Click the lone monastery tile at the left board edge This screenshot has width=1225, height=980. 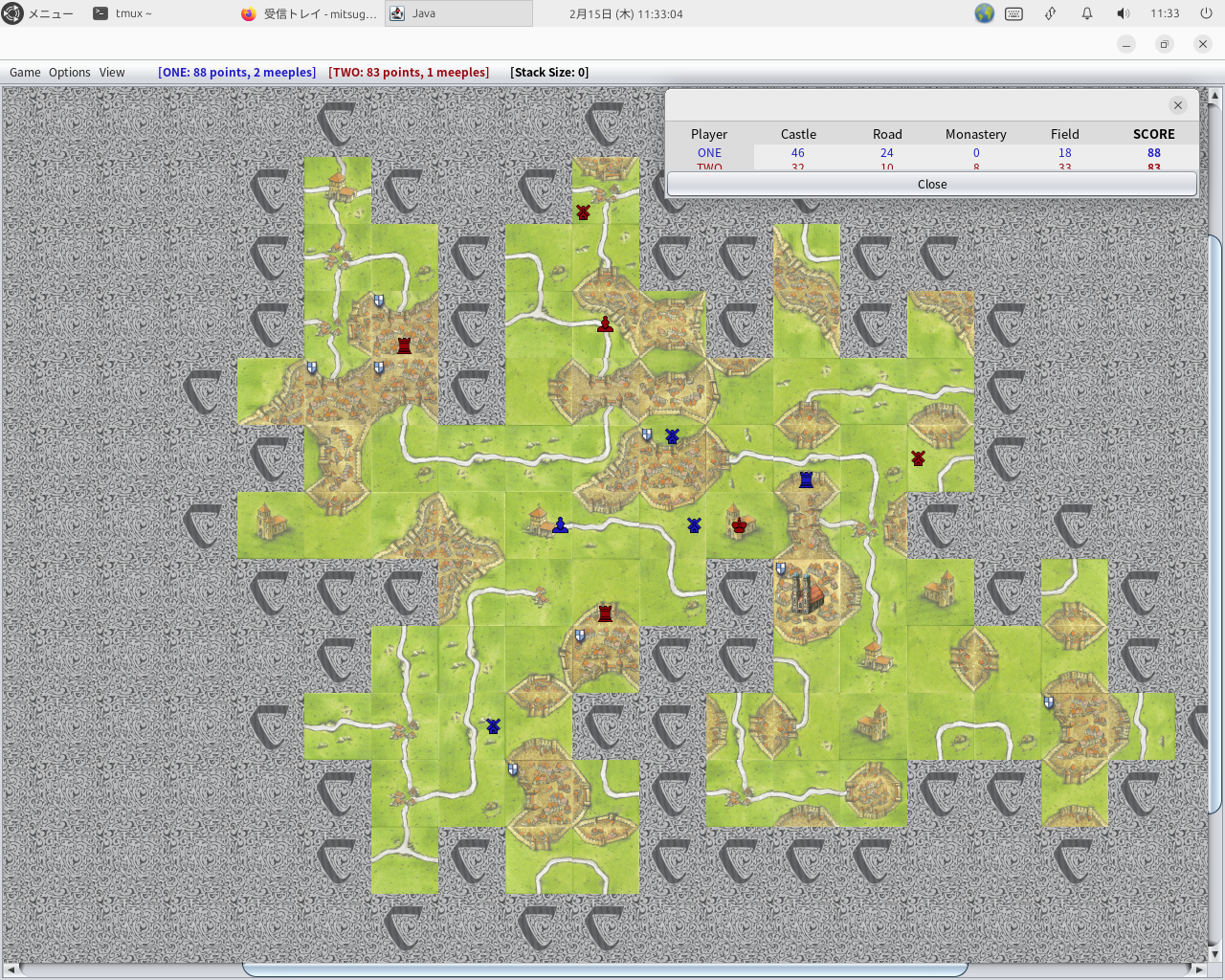pyautogui.click(x=270, y=525)
